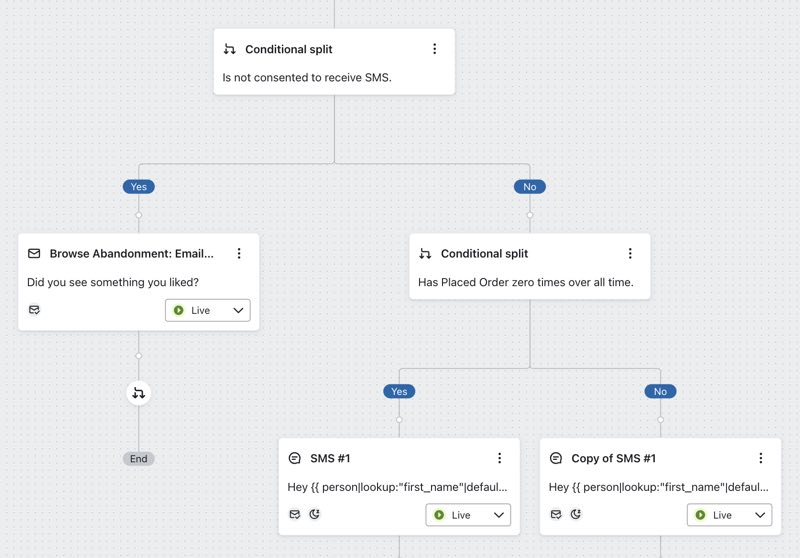Click small envelope status icon under "Did you see something"
Viewport: 800px width, 558px height.
pyautogui.click(x=34, y=310)
